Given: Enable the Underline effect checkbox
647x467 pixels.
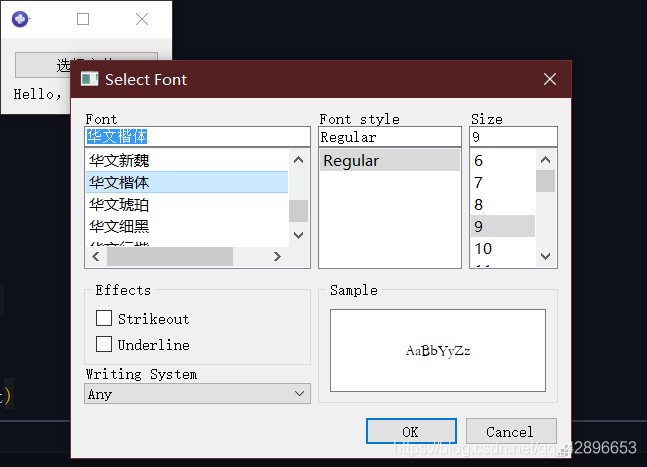Looking at the screenshot, I should [x=104, y=344].
